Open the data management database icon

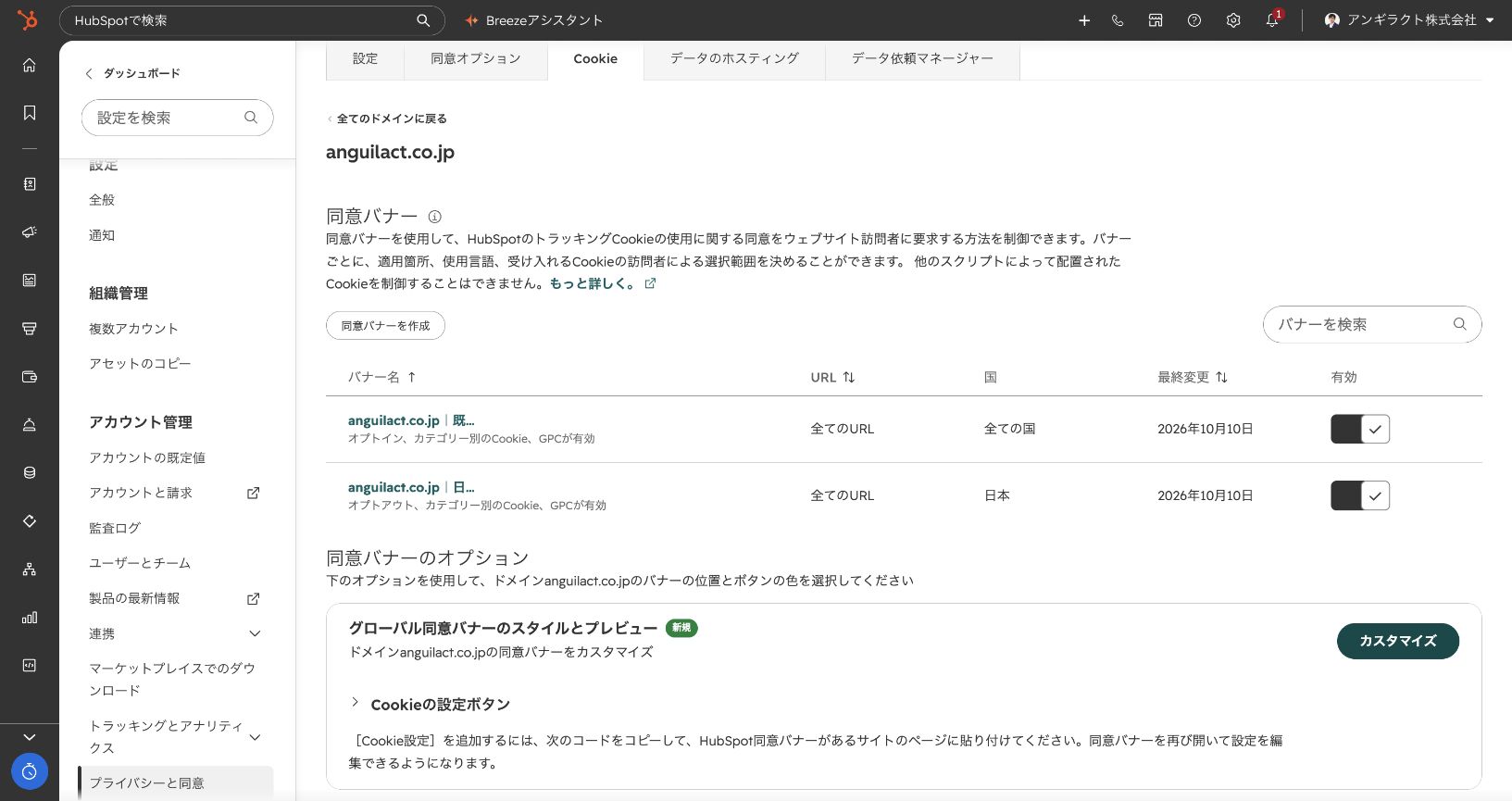30,473
